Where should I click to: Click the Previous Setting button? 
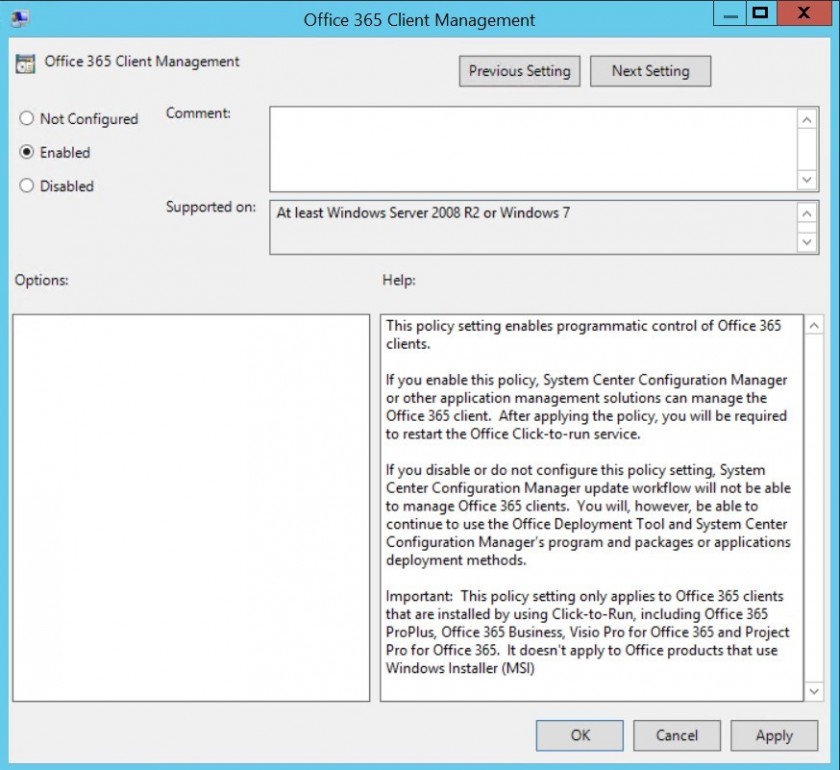click(x=519, y=71)
